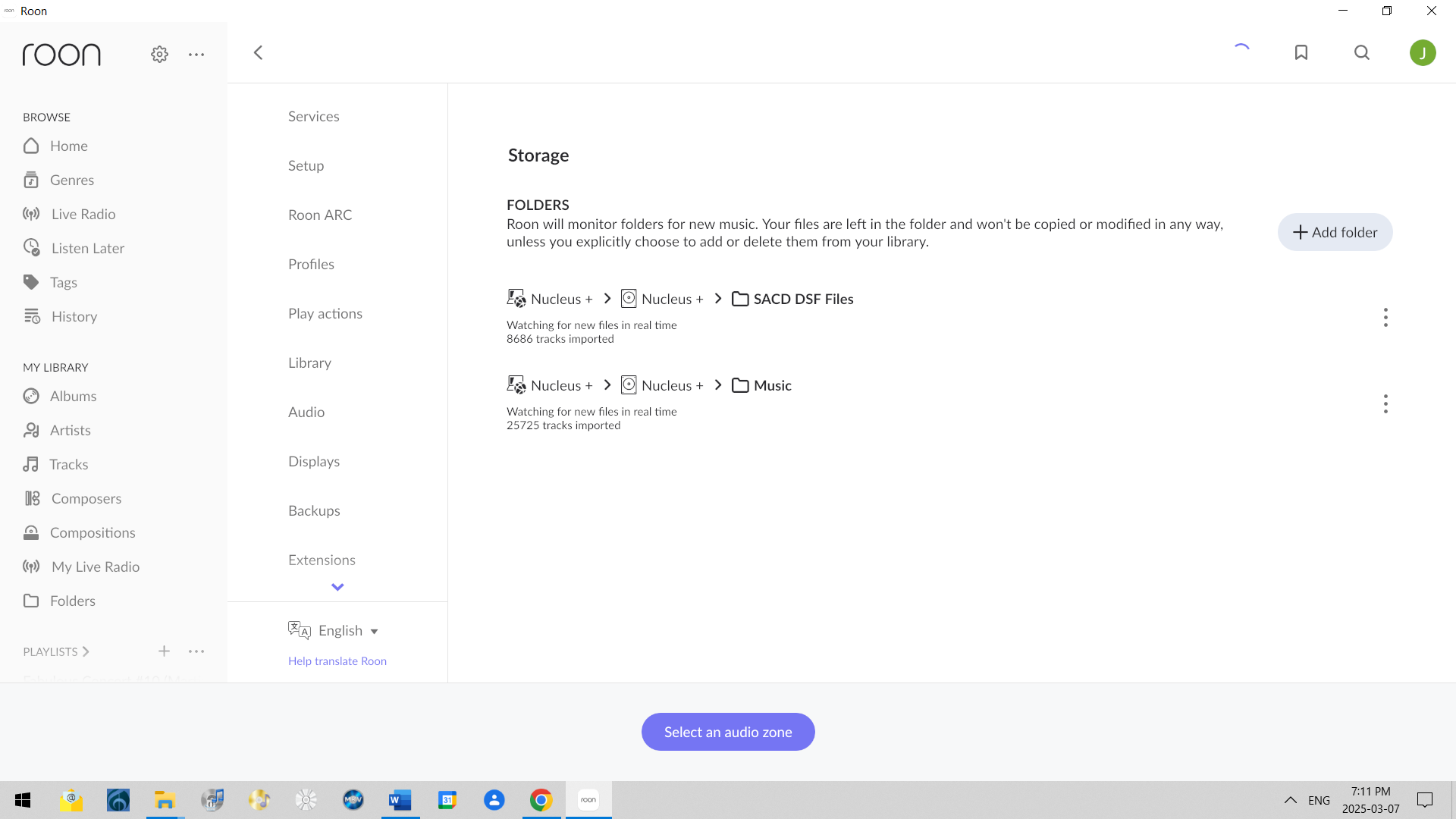Viewport: 1456px width, 819px height.
Task: Click Roon icon in taskbar
Action: click(588, 800)
